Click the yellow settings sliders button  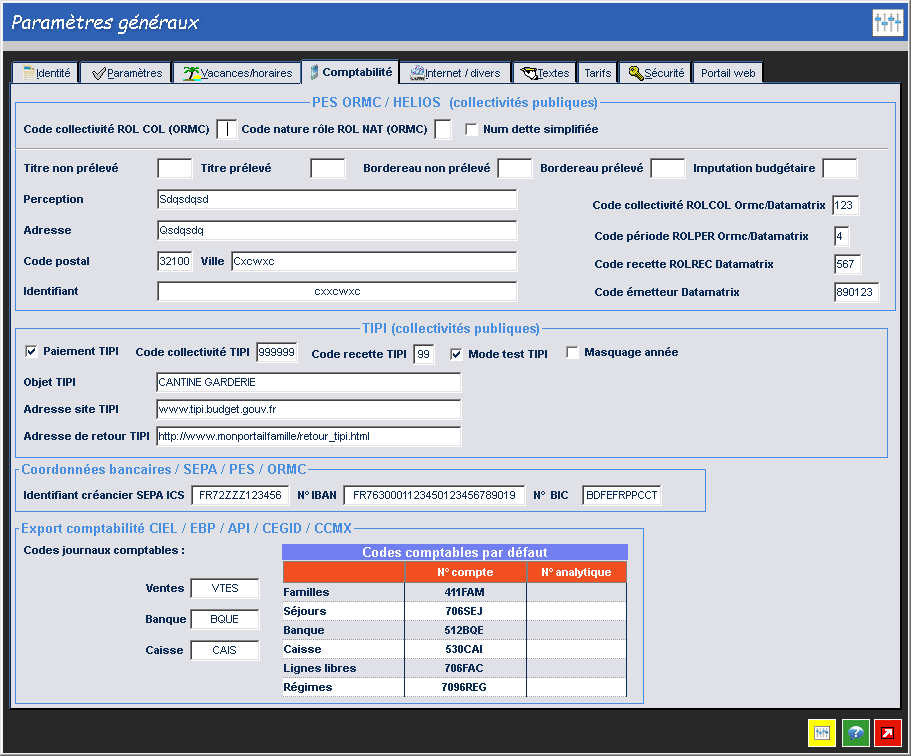pyautogui.click(x=822, y=733)
